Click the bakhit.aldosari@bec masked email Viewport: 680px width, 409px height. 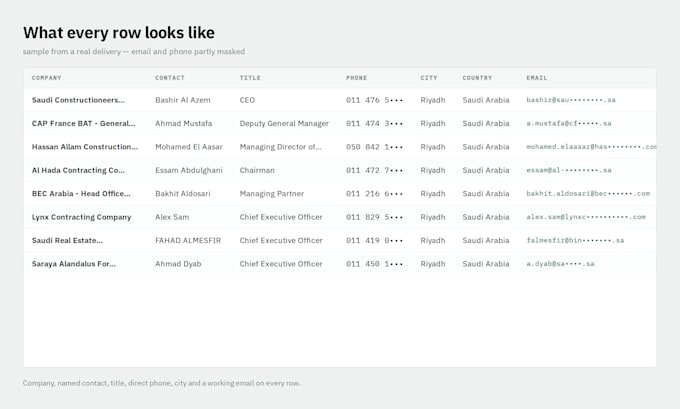588,193
